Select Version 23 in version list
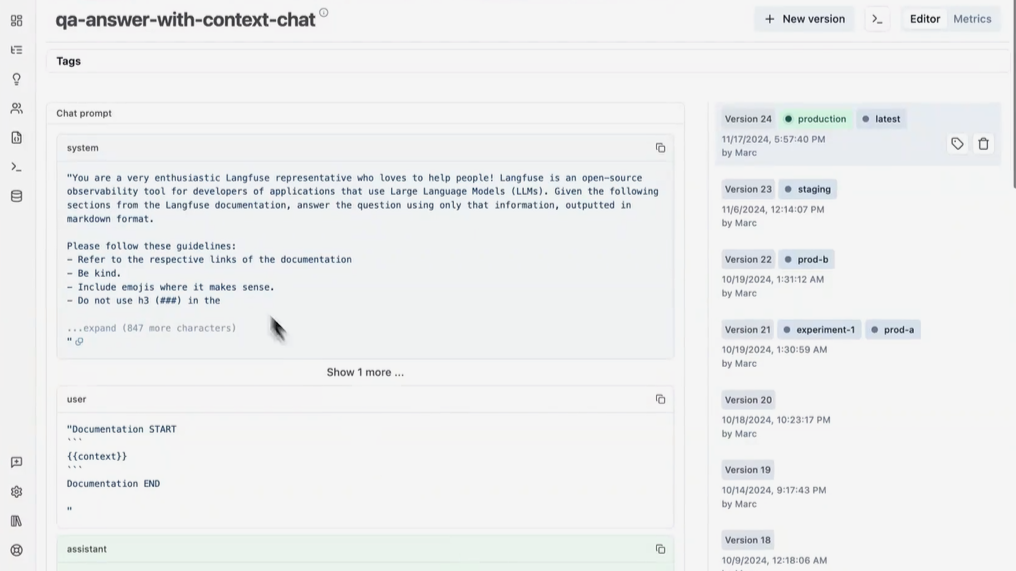1016x571 pixels. (858, 204)
